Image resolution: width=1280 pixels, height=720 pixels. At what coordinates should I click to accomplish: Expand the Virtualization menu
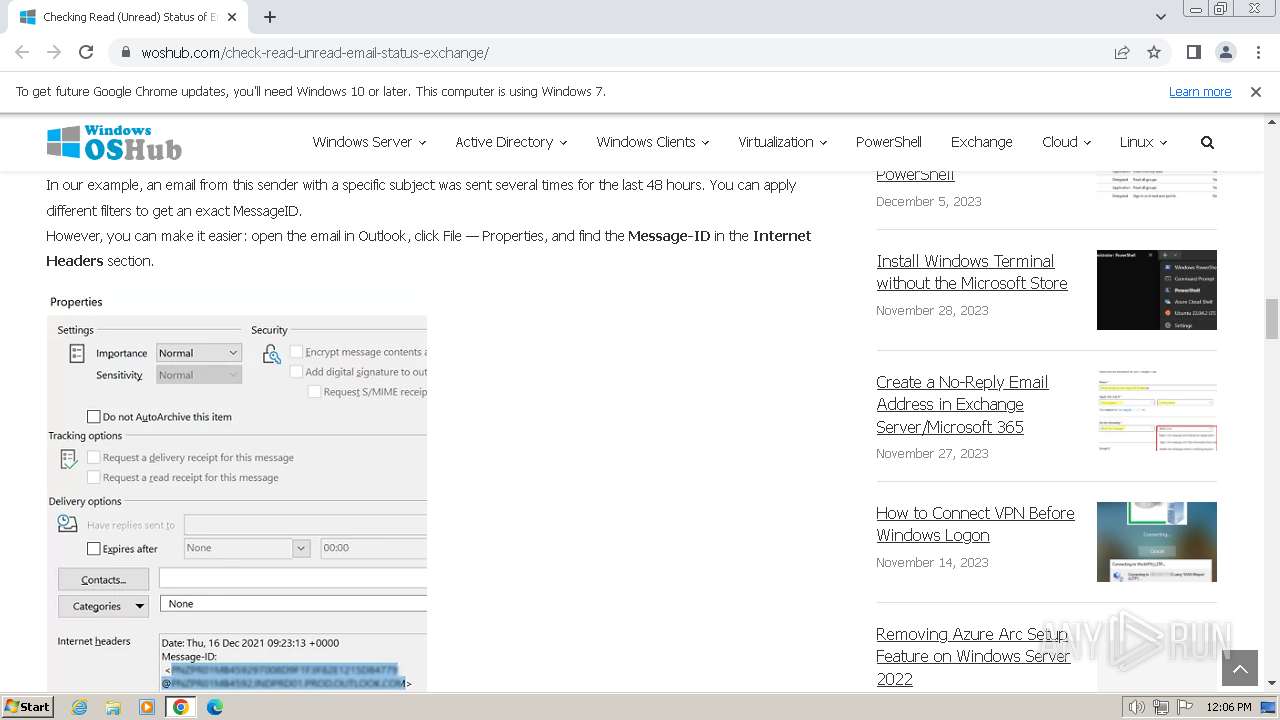click(782, 142)
